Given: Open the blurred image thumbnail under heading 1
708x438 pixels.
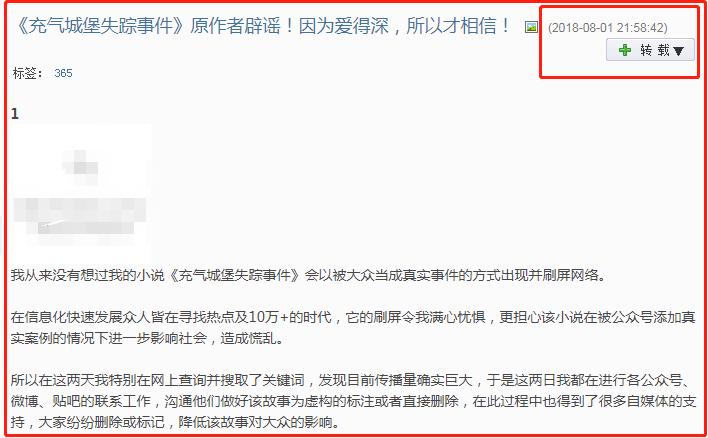Looking at the screenshot, I should (x=81, y=192).
